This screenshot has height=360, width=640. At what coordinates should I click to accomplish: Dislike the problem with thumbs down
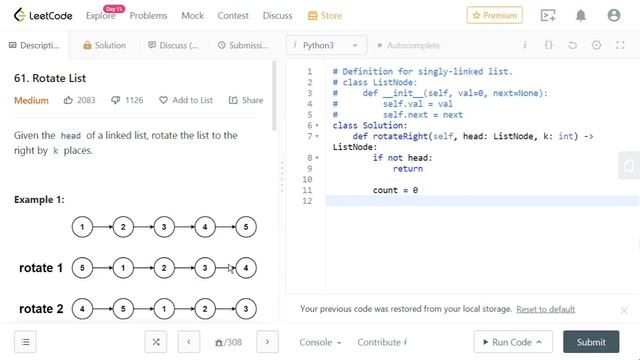click(x=127, y=100)
